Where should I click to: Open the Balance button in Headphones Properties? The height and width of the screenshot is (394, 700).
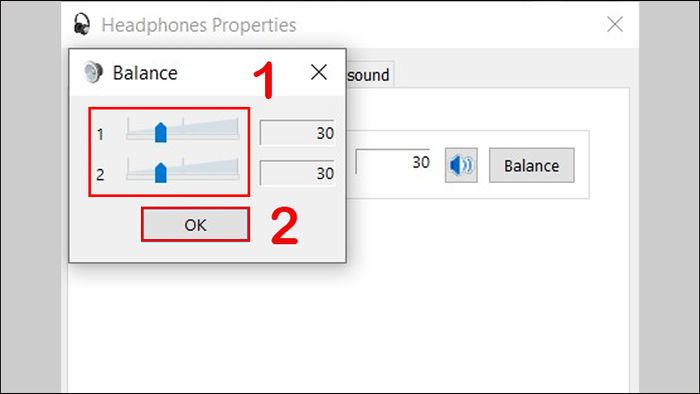(532, 166)
